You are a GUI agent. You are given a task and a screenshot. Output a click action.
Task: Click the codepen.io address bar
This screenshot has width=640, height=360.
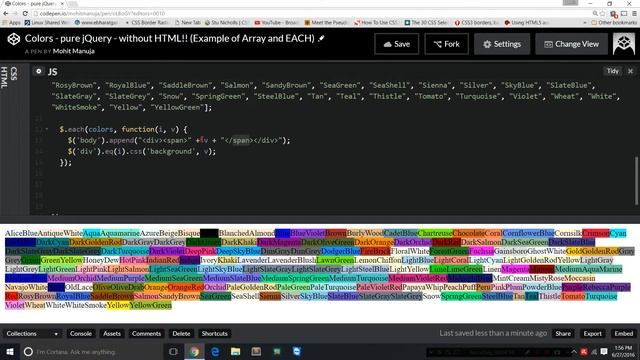(x=310, y=13)
